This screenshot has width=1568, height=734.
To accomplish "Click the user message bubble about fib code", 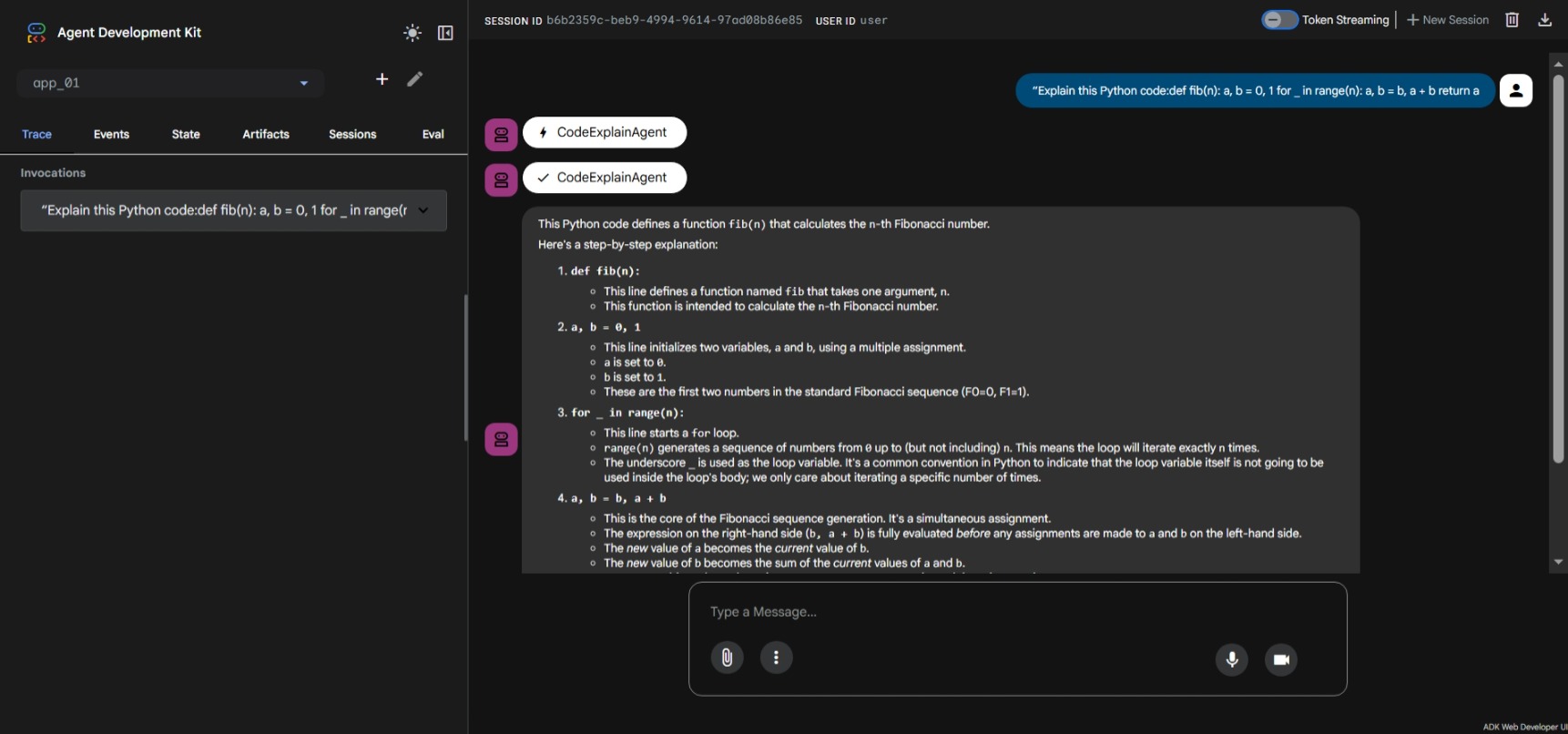I will [x=1256, y=90].
